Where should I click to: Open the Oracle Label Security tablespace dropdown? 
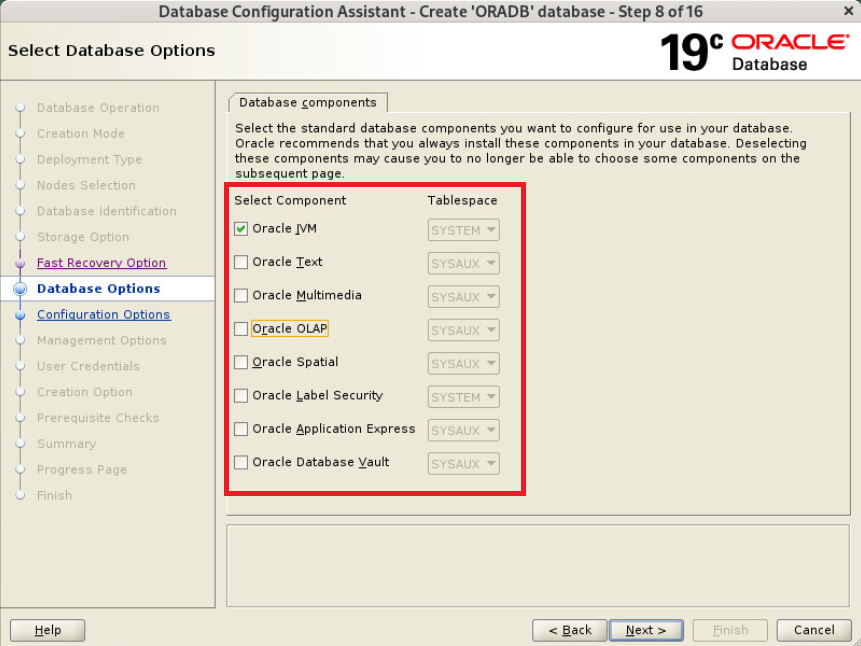463,397
